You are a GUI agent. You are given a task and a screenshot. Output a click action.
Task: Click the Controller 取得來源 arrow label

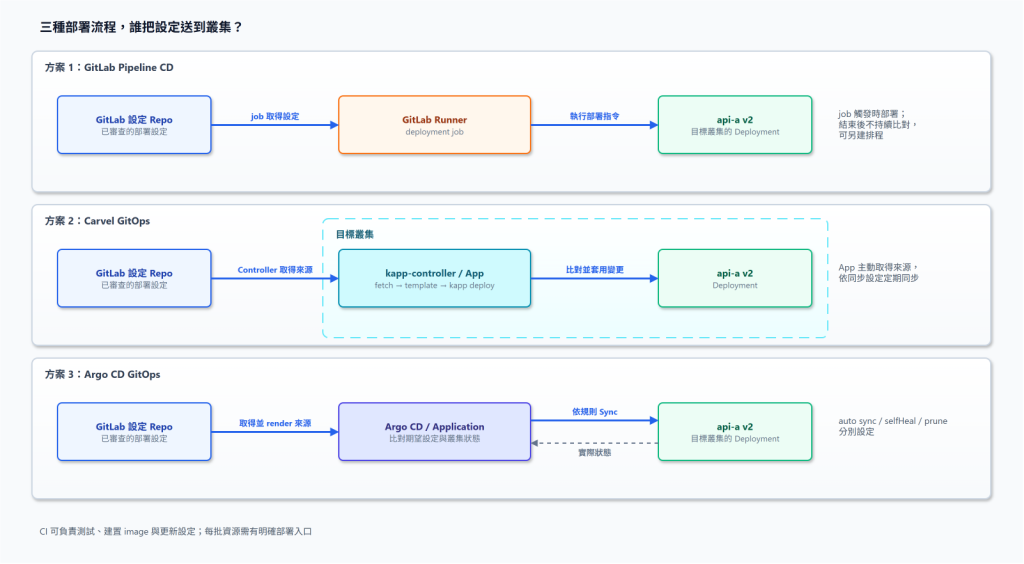(x=275, y=270)
